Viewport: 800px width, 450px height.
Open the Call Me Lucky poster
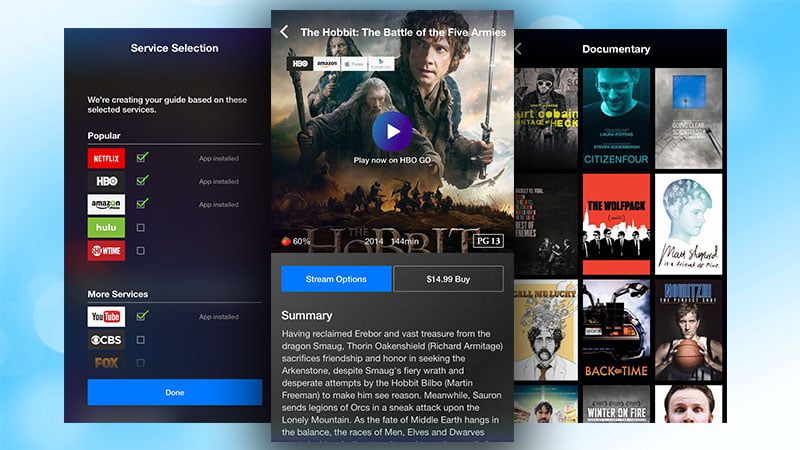[546, 330]
